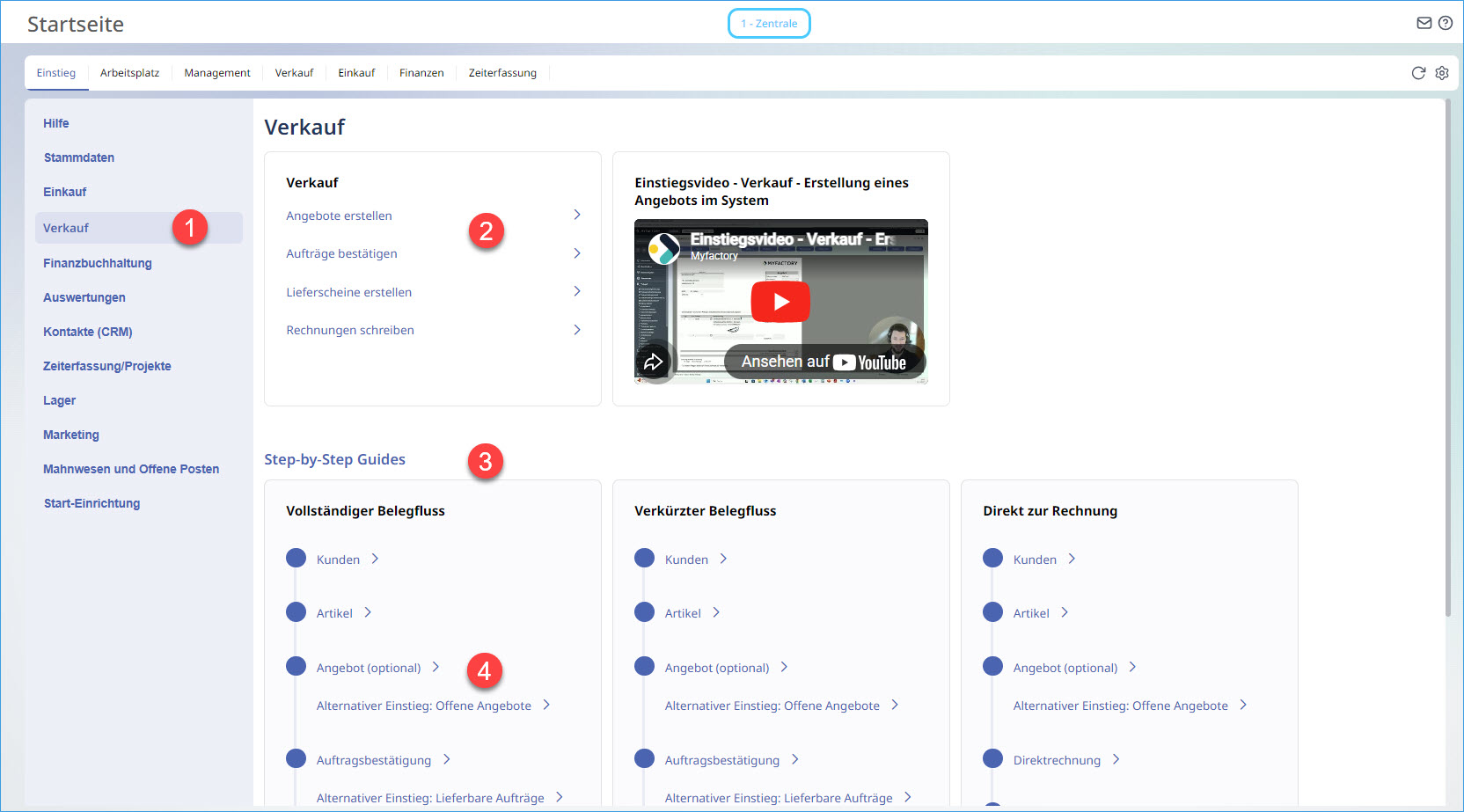Expand the 'Angebote erstellen' chevron

[577, 216]
